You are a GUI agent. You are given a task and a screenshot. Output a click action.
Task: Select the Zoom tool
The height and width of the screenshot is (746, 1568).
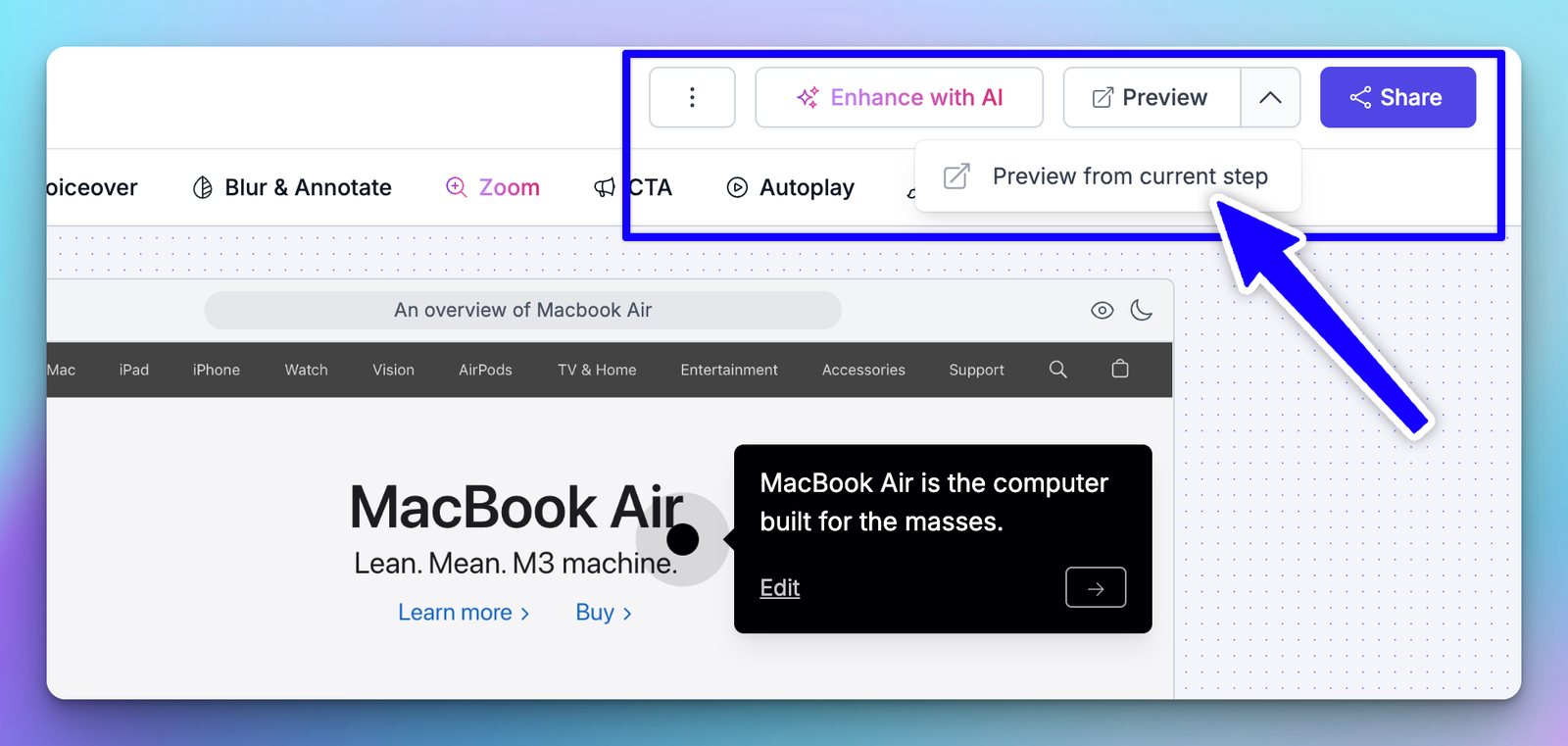pos(493,187)
